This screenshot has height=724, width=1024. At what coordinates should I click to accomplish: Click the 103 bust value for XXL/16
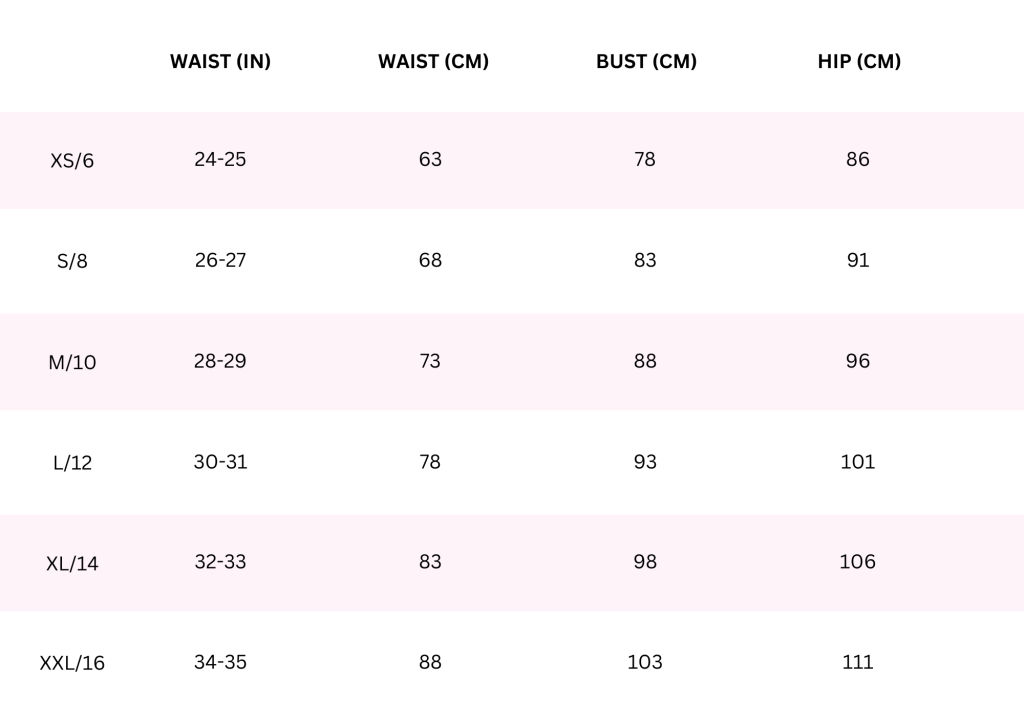pos(645,662)
